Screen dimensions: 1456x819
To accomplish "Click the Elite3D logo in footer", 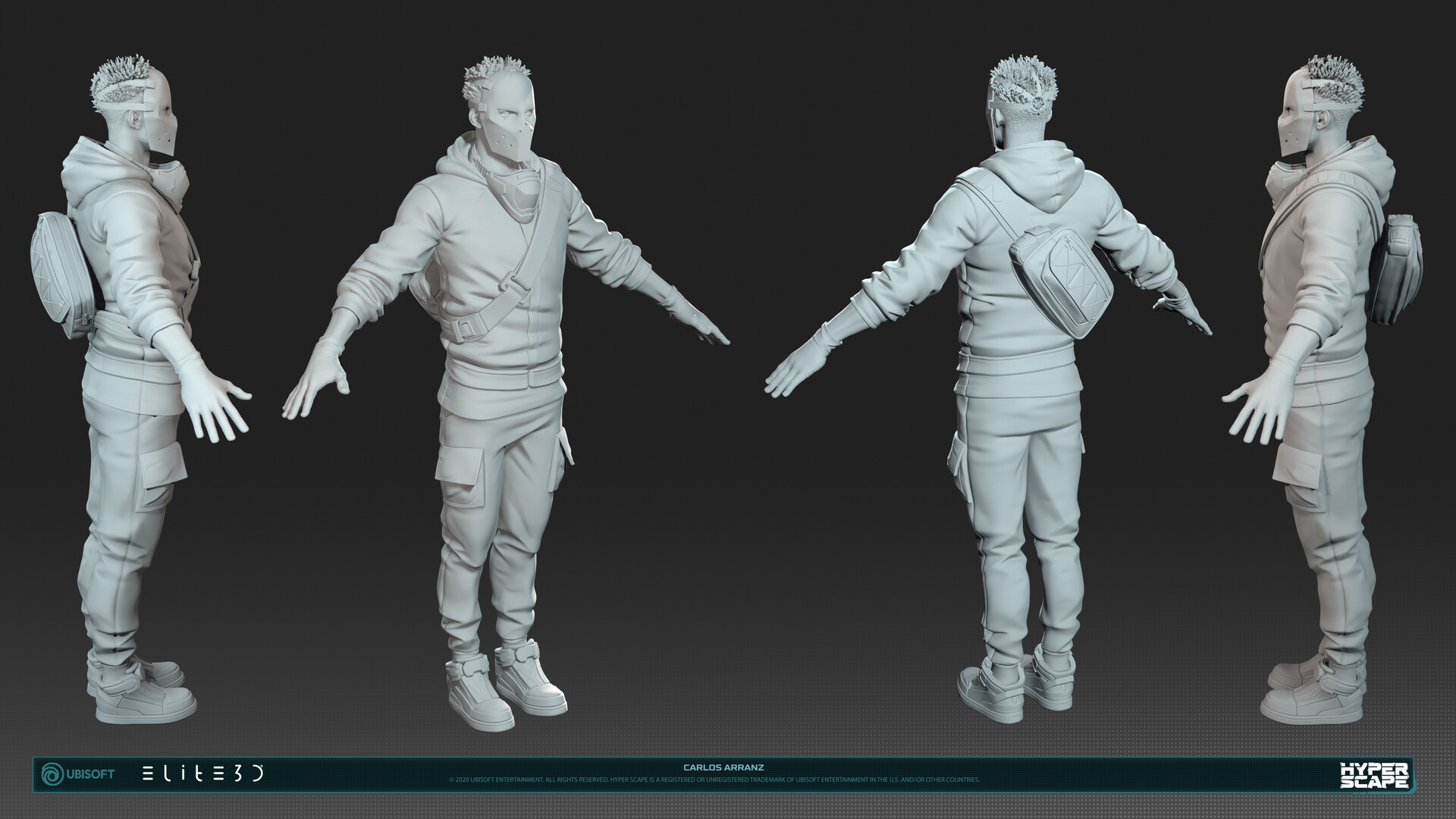I will 203,773.
